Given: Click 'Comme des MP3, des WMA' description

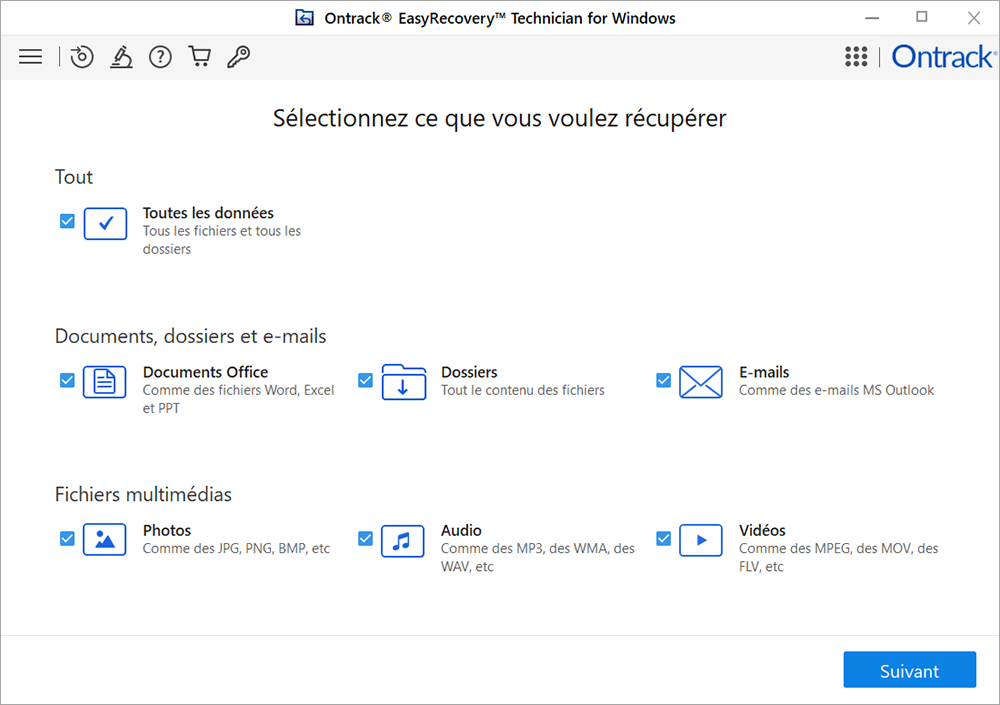Looking at the screenshot, I should pos(538,557).
